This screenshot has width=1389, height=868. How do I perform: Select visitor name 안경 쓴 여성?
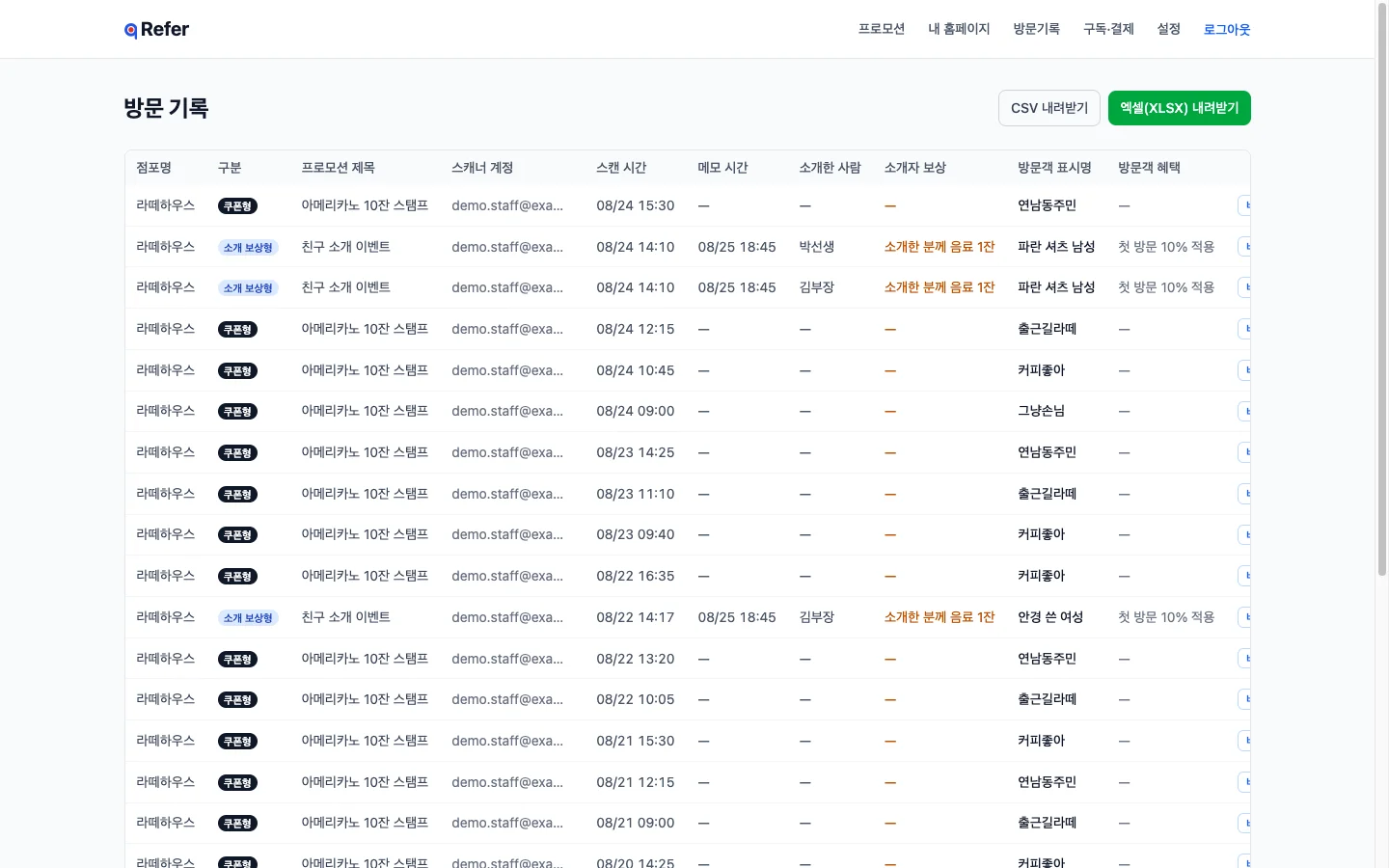point(1050,617)
